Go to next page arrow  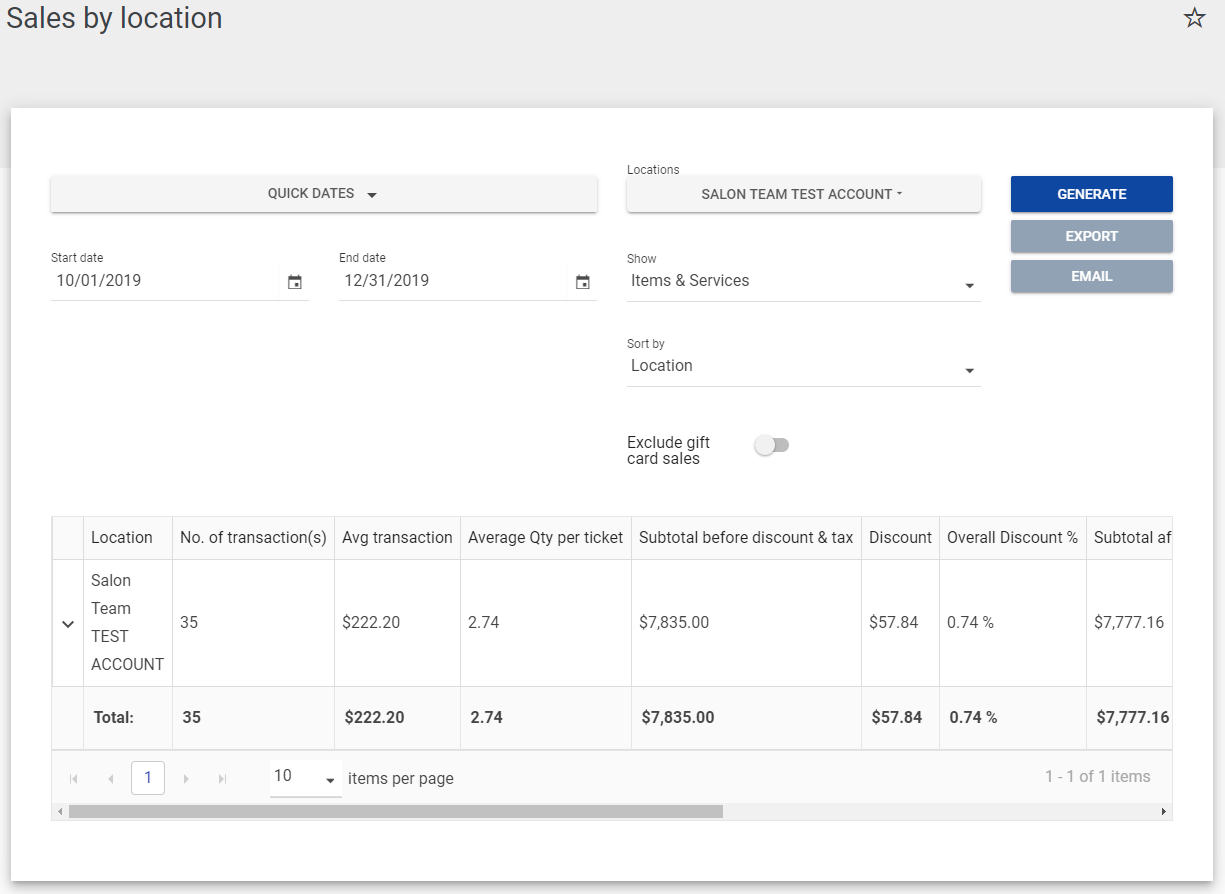tap(186, 778)
